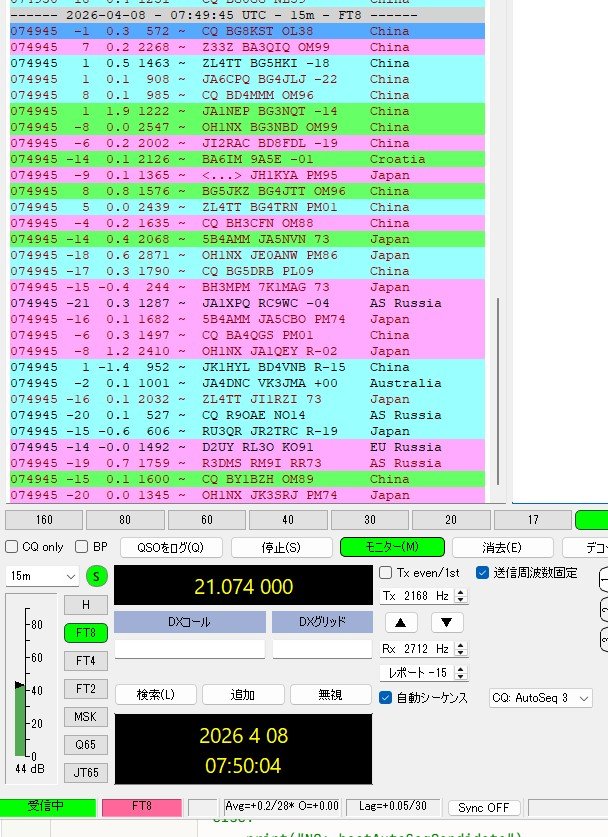The width and height of the screenshot is (608, 837).
Task: Select decode row R3DMS RM9I RR73
Action: click(247, 463)
